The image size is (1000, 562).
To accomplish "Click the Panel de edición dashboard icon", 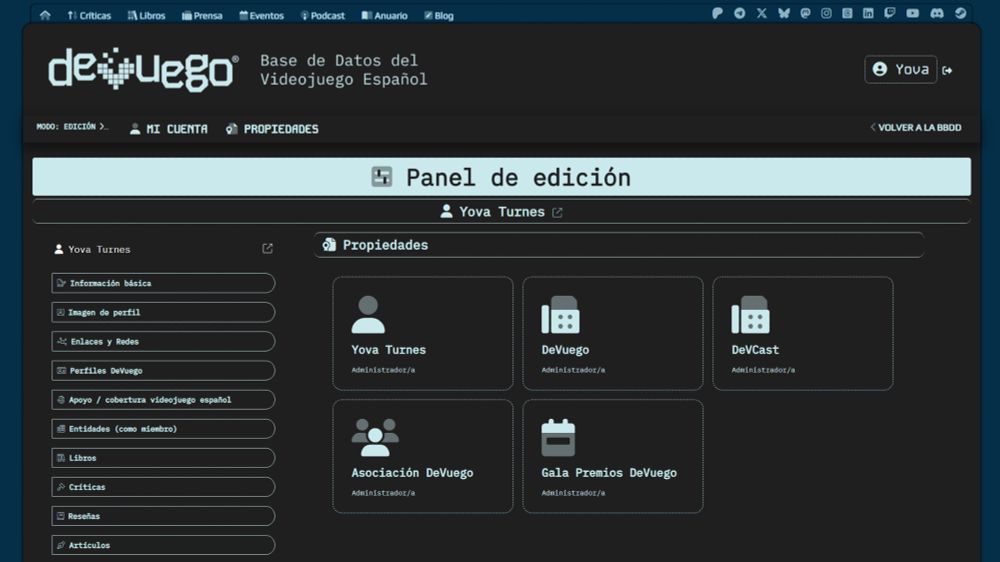I will 381,177.
